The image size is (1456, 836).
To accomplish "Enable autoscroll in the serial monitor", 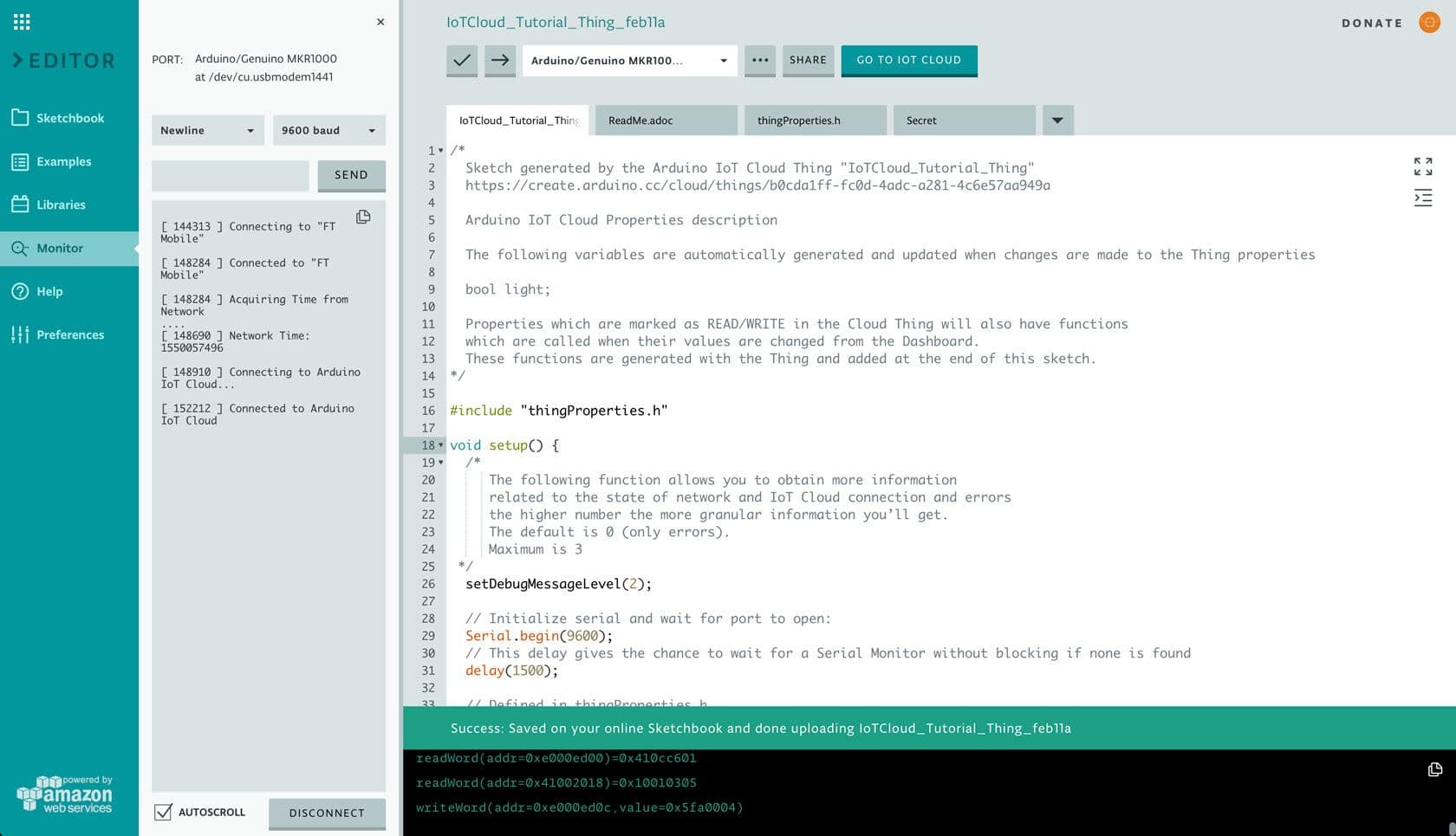I will [x=162, y=812].
